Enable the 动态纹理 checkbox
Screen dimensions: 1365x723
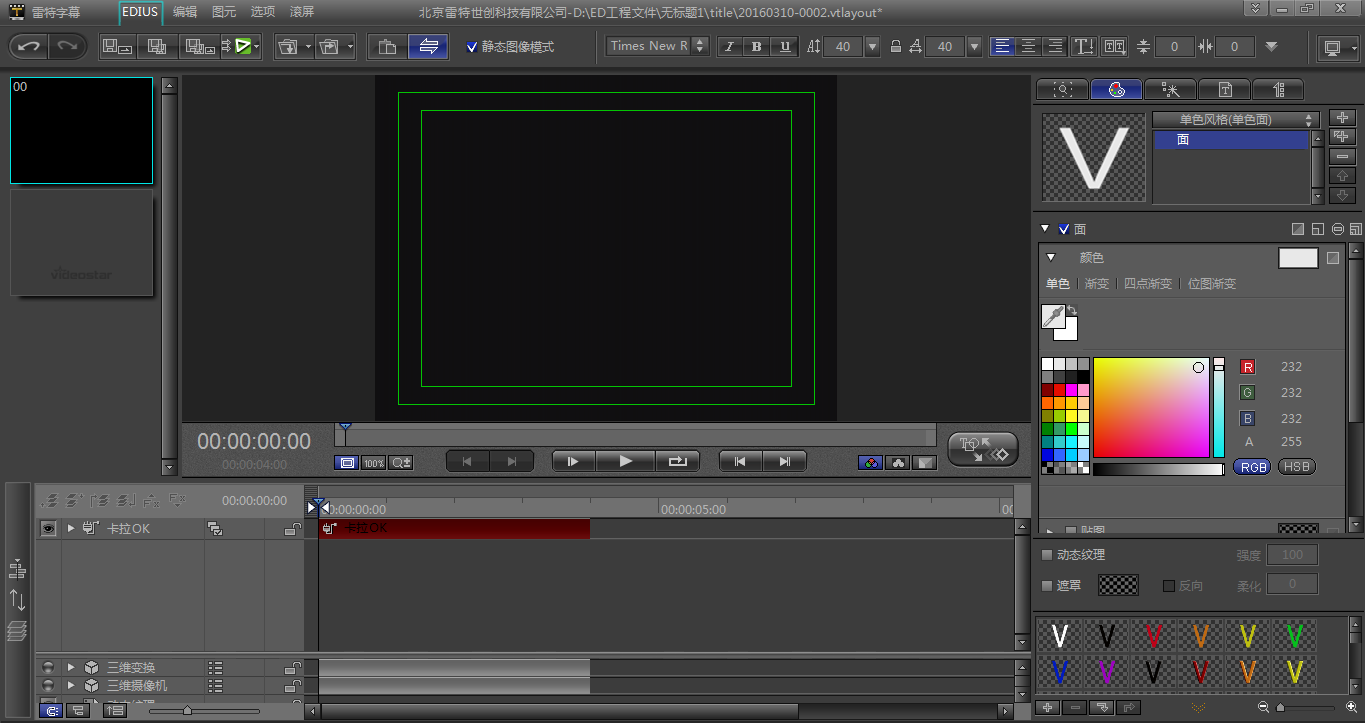coord(1047,554)
